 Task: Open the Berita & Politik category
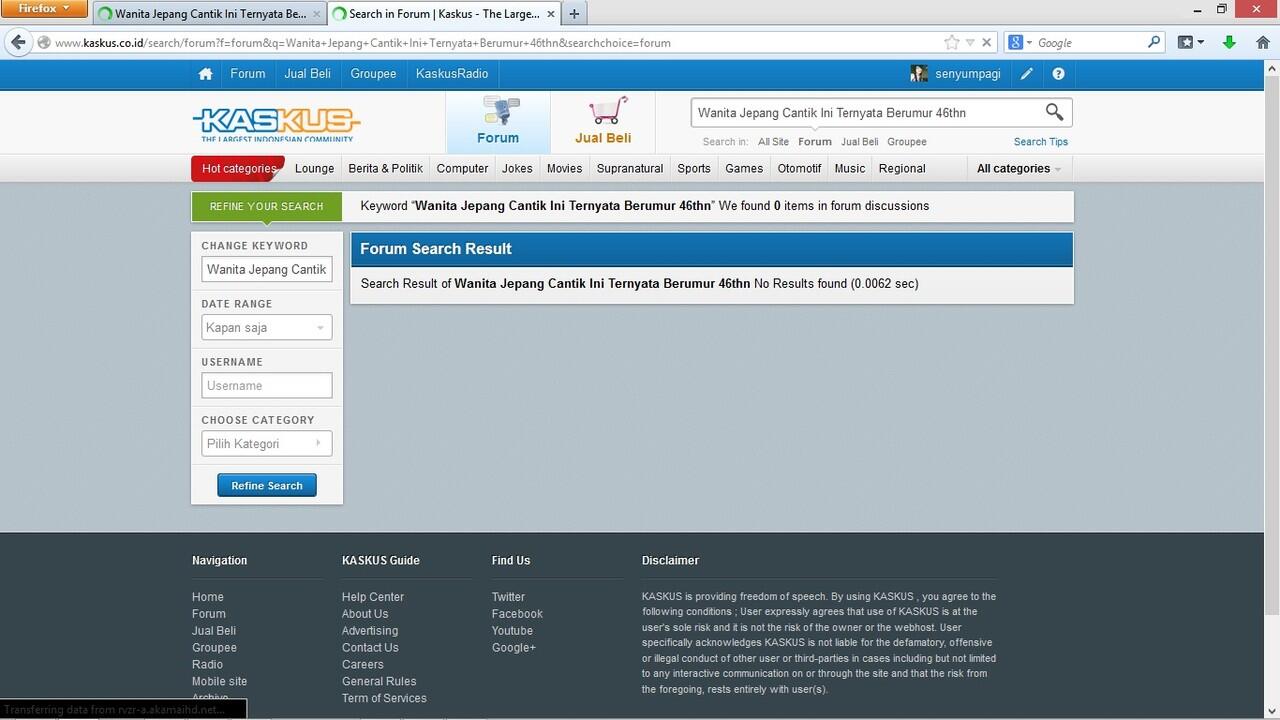tap(385, 168)
